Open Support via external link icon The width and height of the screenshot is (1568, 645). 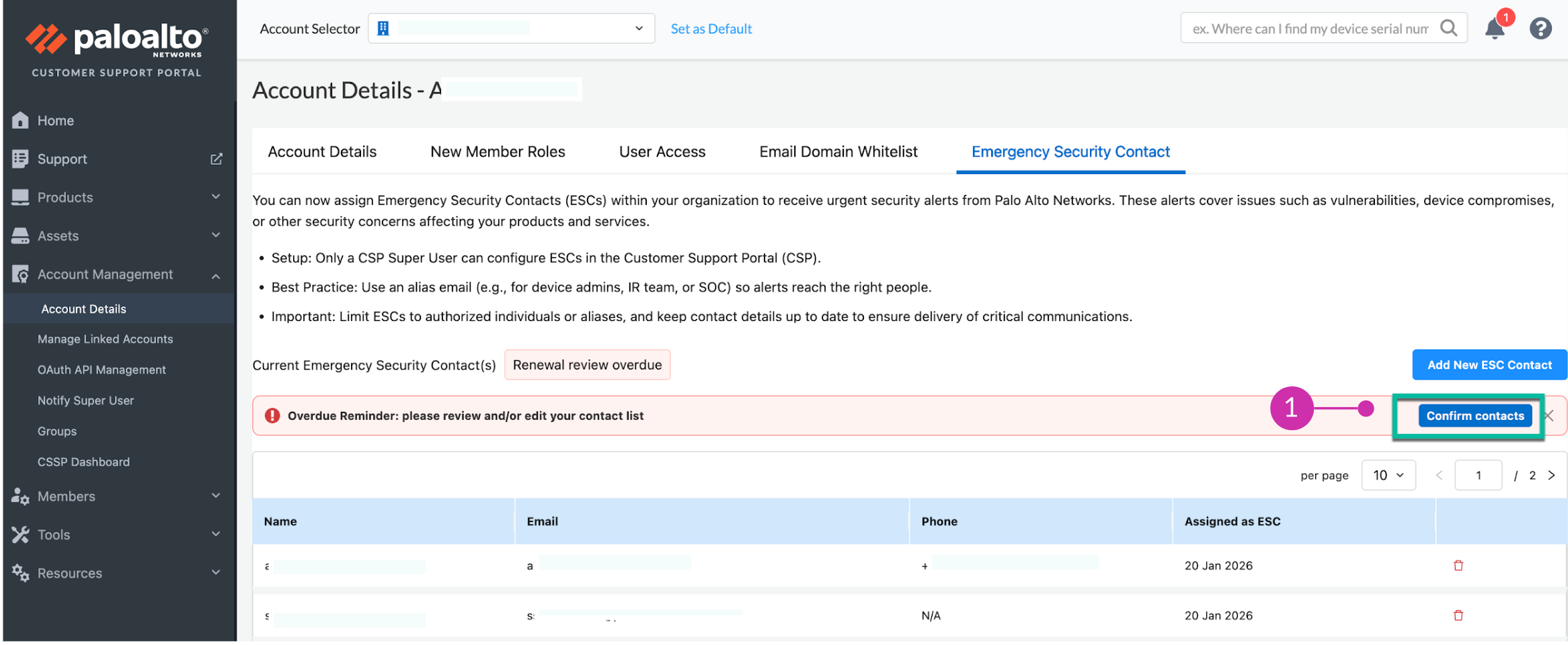(x=216, y=159)
